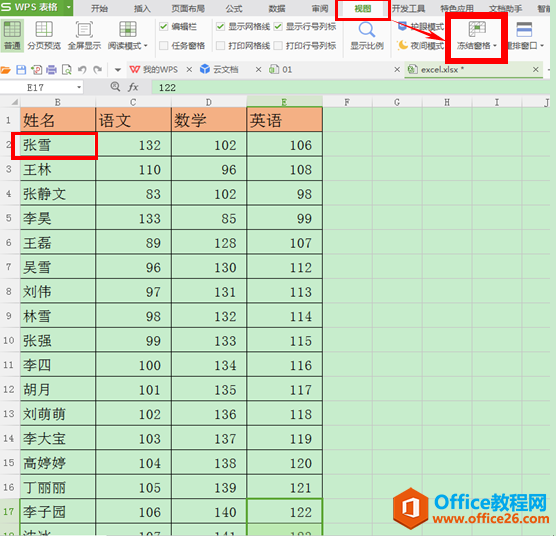Click the print icon in quick toolbar
This screenshot has height=536, width=556.
tap(51, 70)
